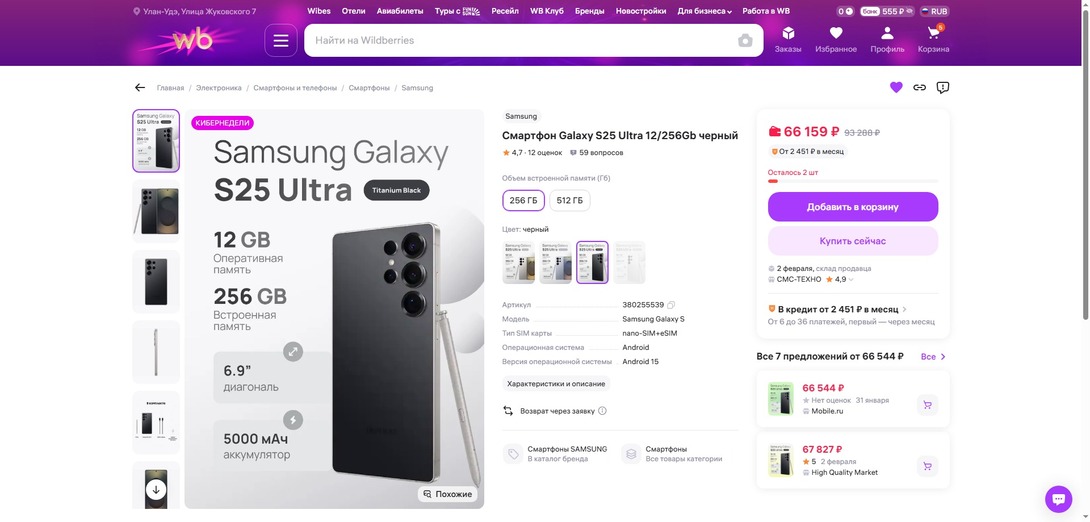Open the hamburger catalog menu
Screen dimensions: 1090x522
point(281,41)
